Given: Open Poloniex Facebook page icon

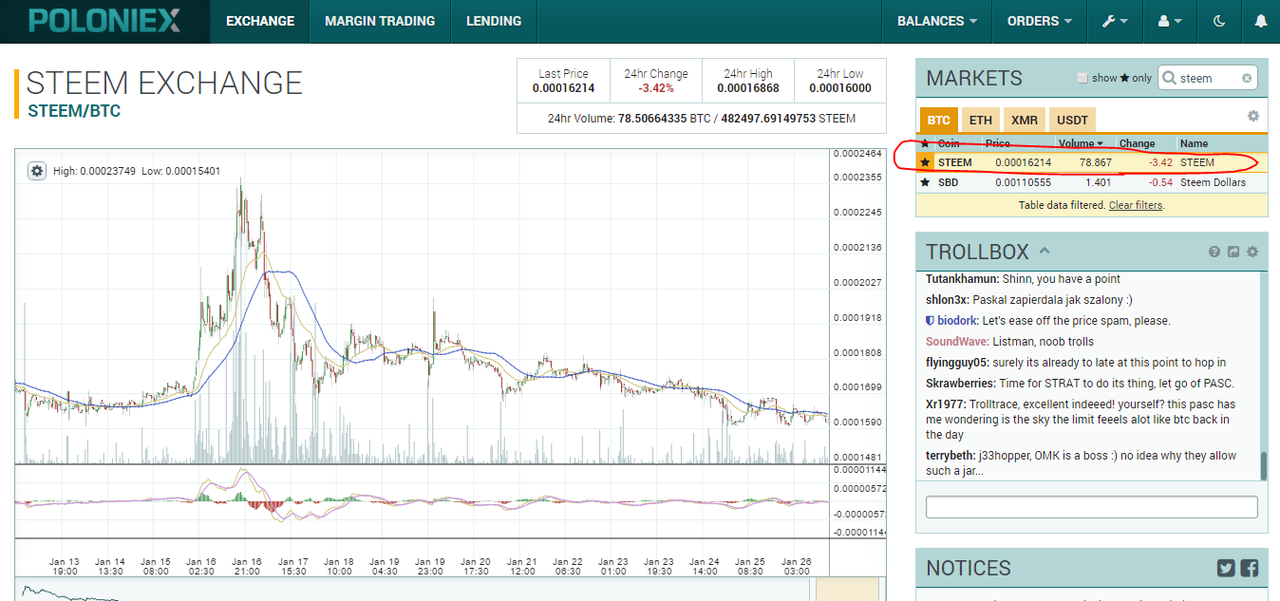Looking at the screenshot, I should coord(1249,568).
